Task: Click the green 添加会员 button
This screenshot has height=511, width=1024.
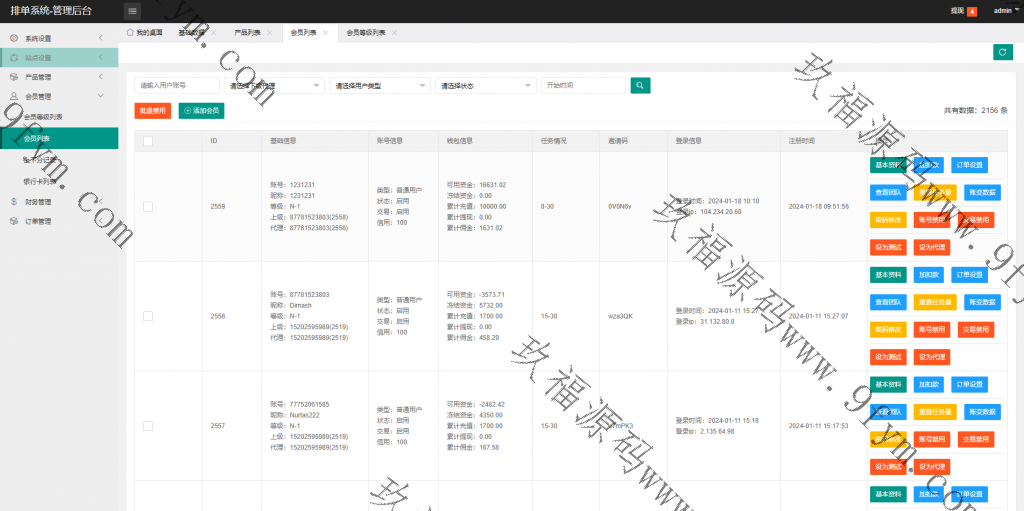Action: point(201,110)
